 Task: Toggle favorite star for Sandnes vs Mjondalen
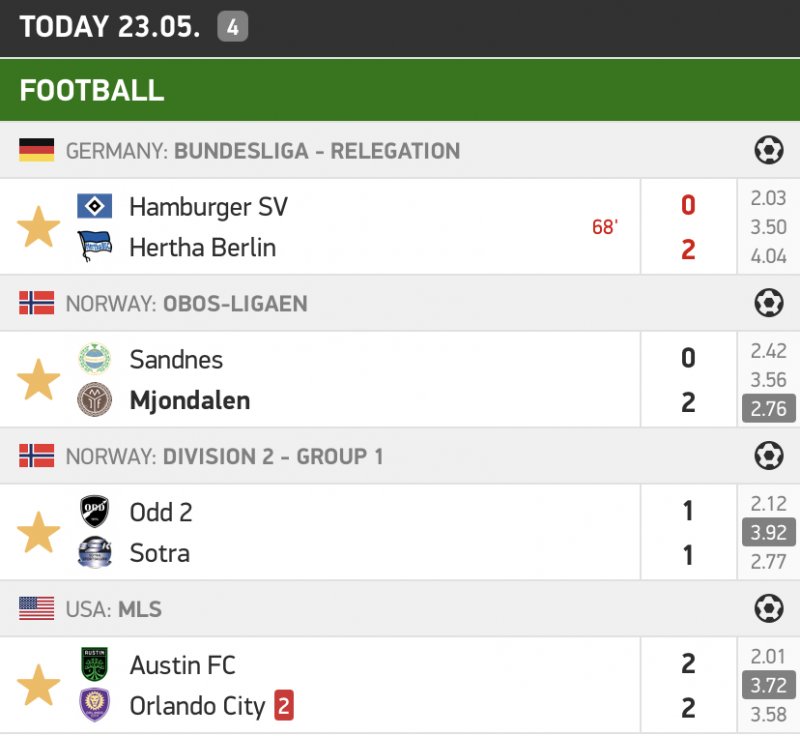coord(39,380)
